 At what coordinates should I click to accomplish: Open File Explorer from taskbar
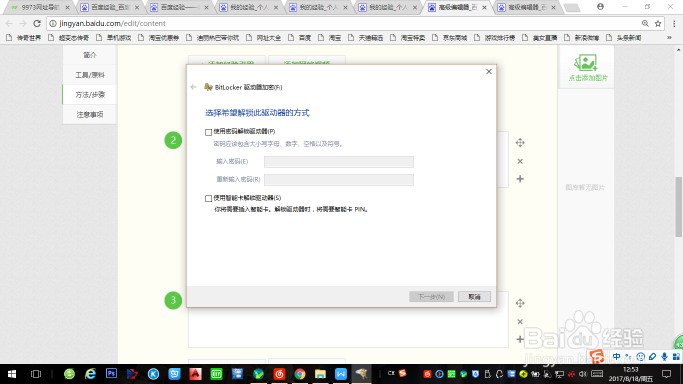[320, 374]
